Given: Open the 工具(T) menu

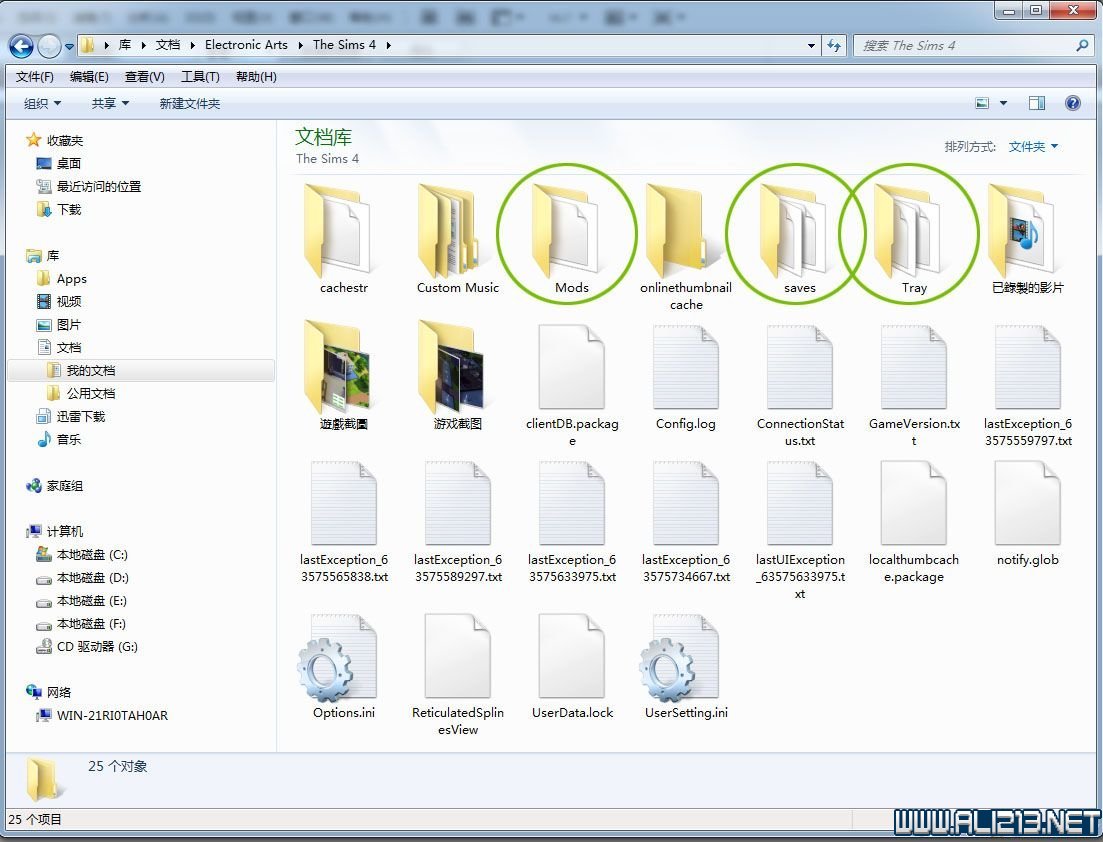Looking at the screenshot, I should tap(200, 77).
